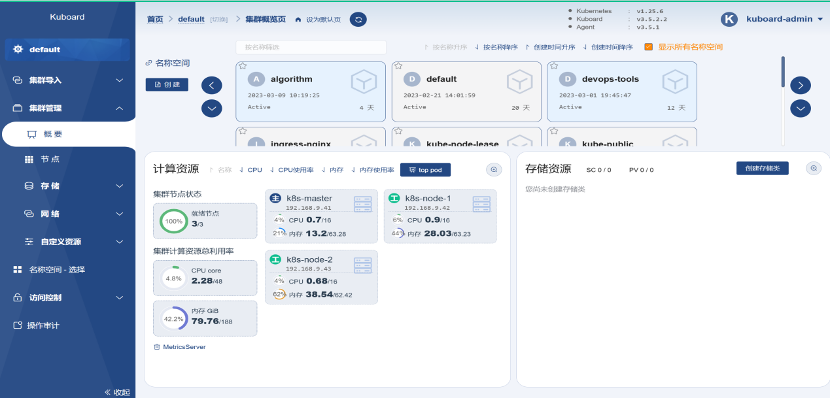The image size is (830, 398).
Task: Click the star on the ingress-nginx namespace card
Action: coord(242,131)
